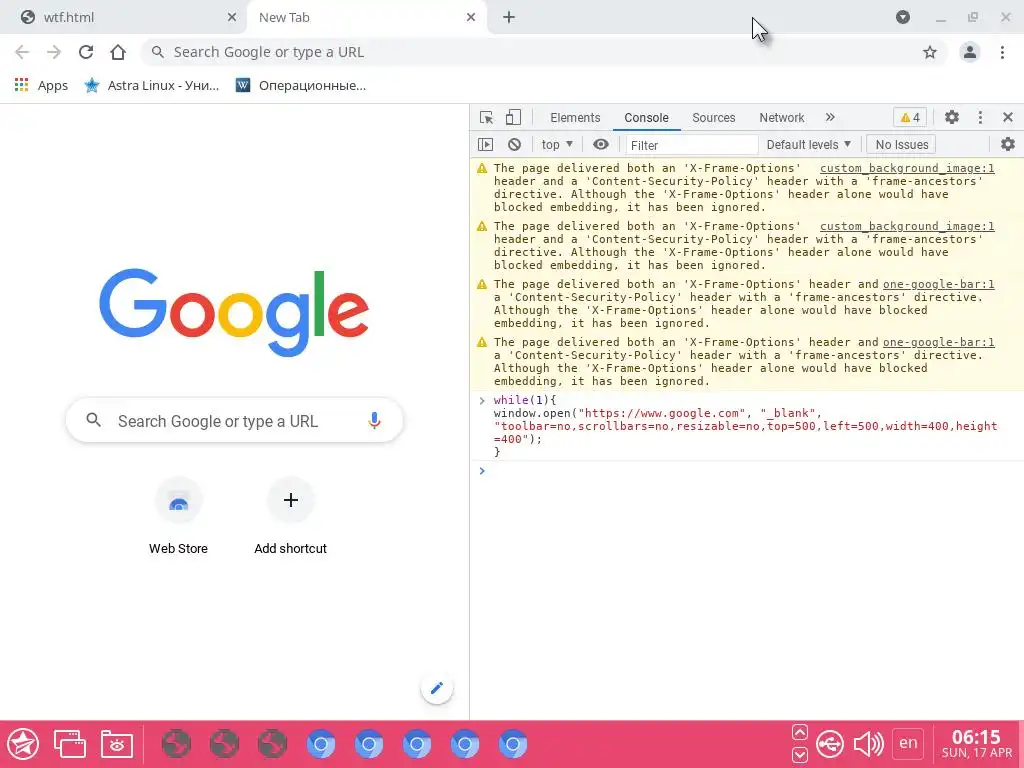Reload the current page
The width and height of the screenshot is (1024, 768).
86,52
